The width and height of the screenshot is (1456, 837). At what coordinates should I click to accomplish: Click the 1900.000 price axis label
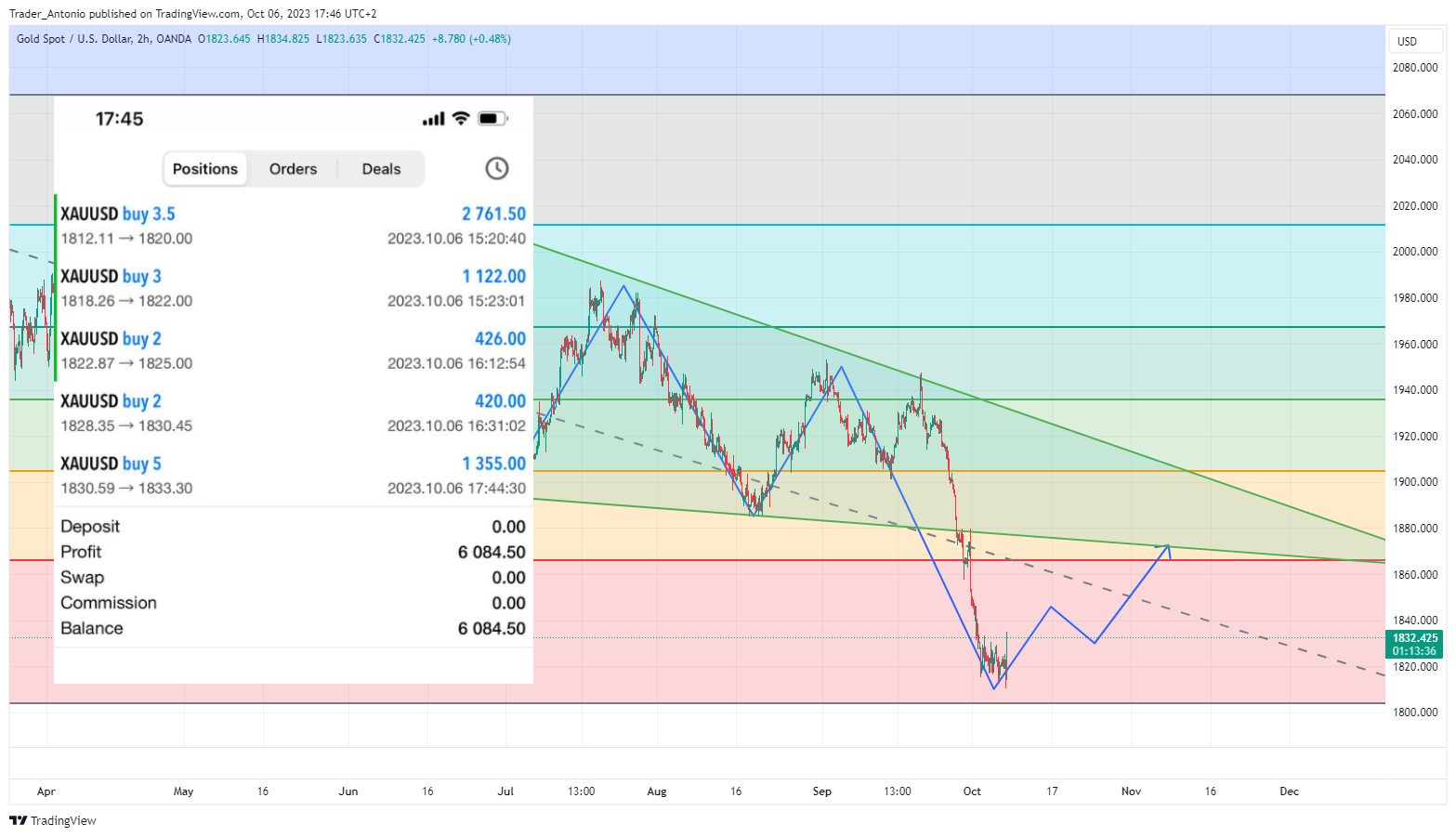tap(1414, 482)
